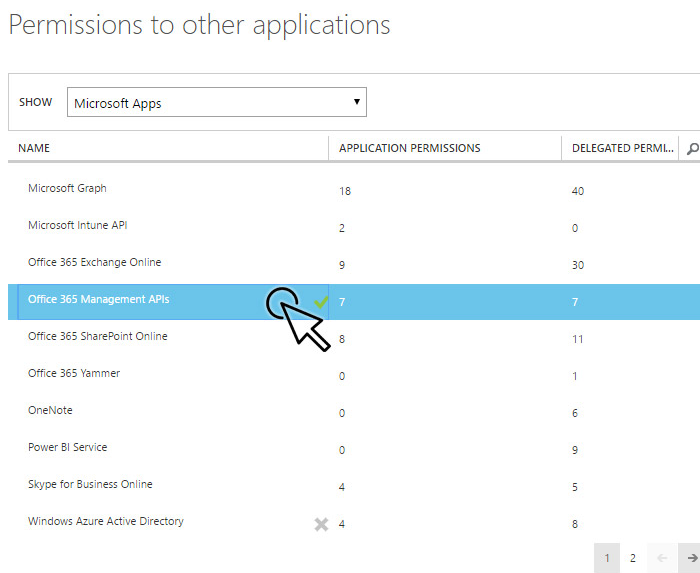Click application permissions value 4 for Azure AD
This screenshot has width=700, height=573.
tap(342, 525)
